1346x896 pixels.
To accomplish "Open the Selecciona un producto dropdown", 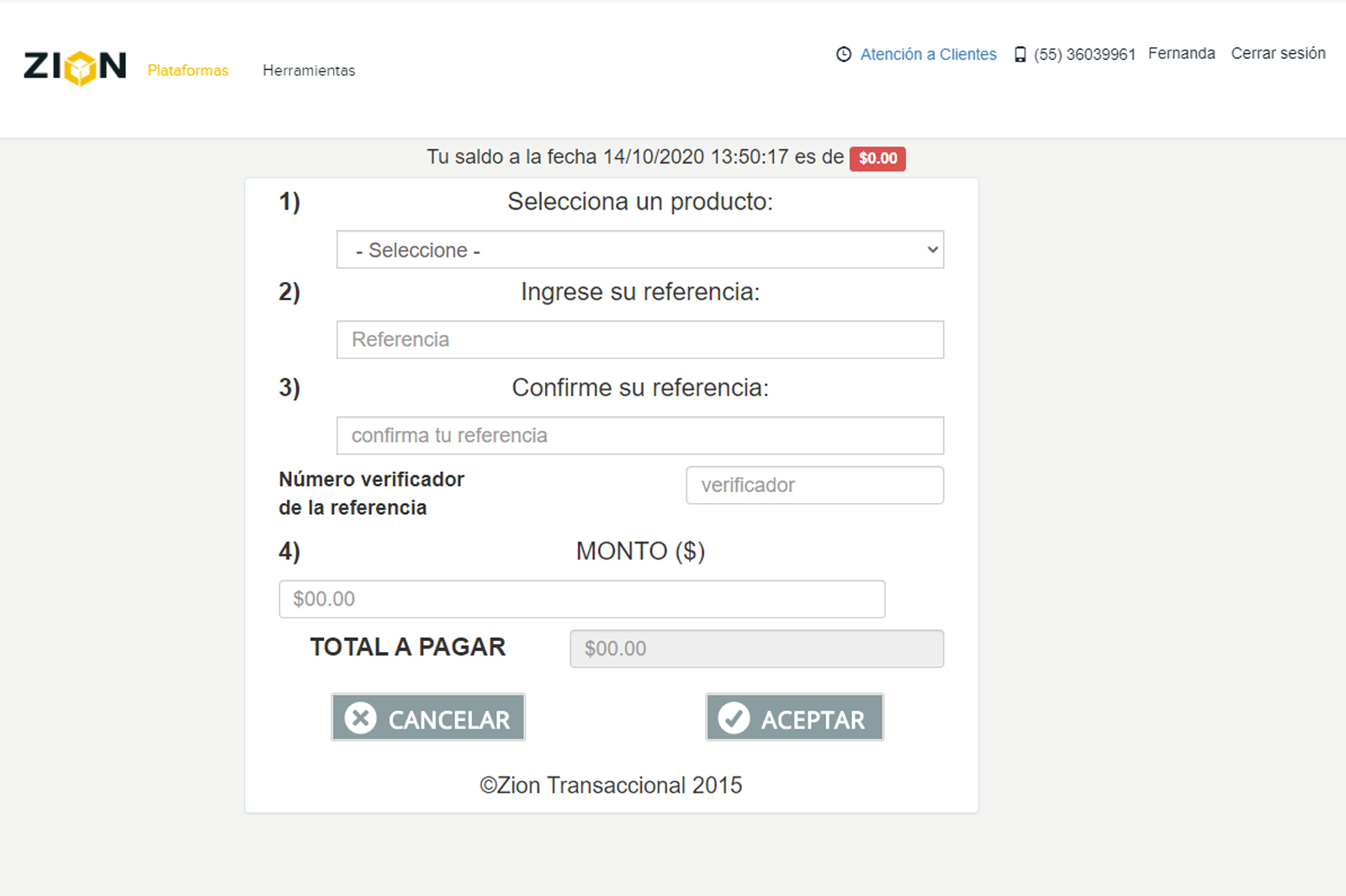I will (x=639, y=250).
